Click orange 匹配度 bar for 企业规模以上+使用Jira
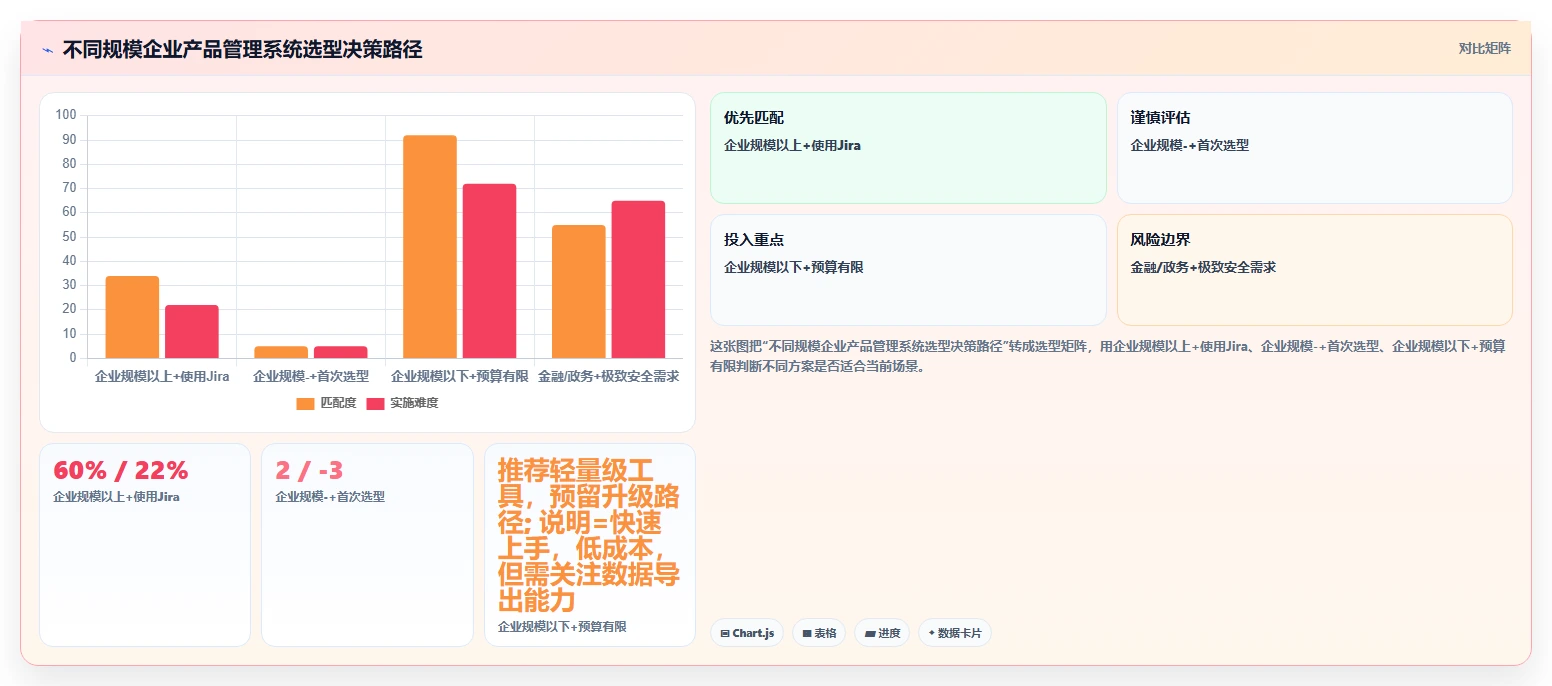 coord(132,317)
